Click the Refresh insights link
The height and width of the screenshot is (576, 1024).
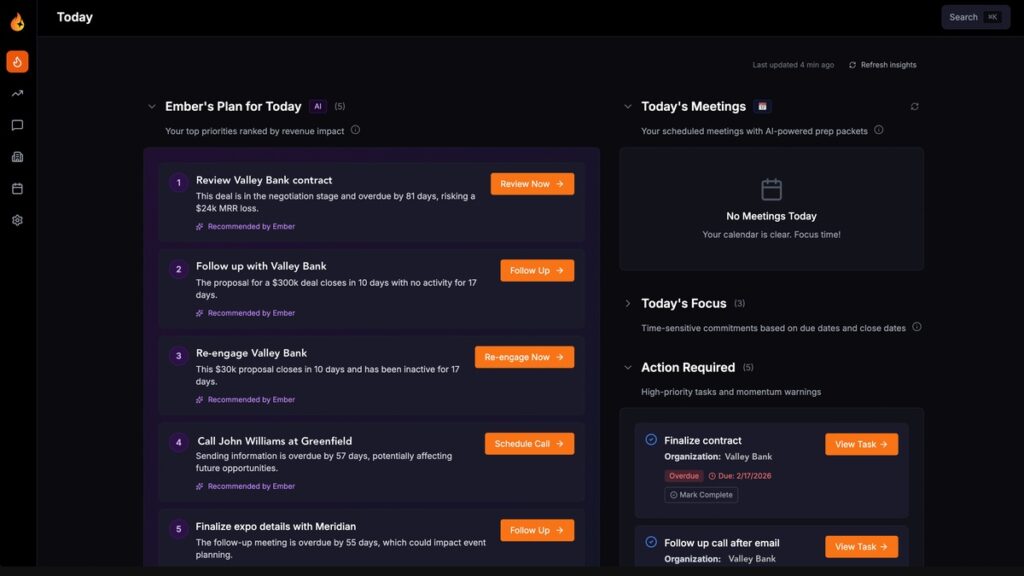(x=882, y=65)
